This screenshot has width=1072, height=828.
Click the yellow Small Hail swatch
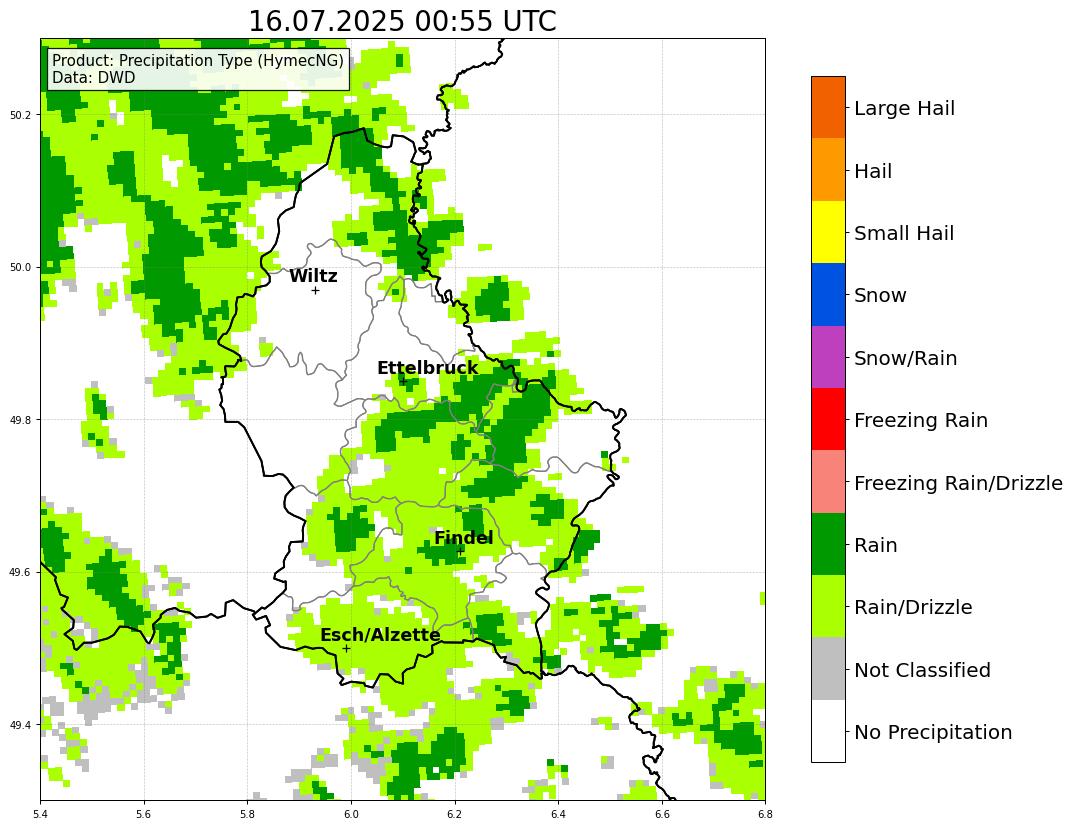[828, 232]
